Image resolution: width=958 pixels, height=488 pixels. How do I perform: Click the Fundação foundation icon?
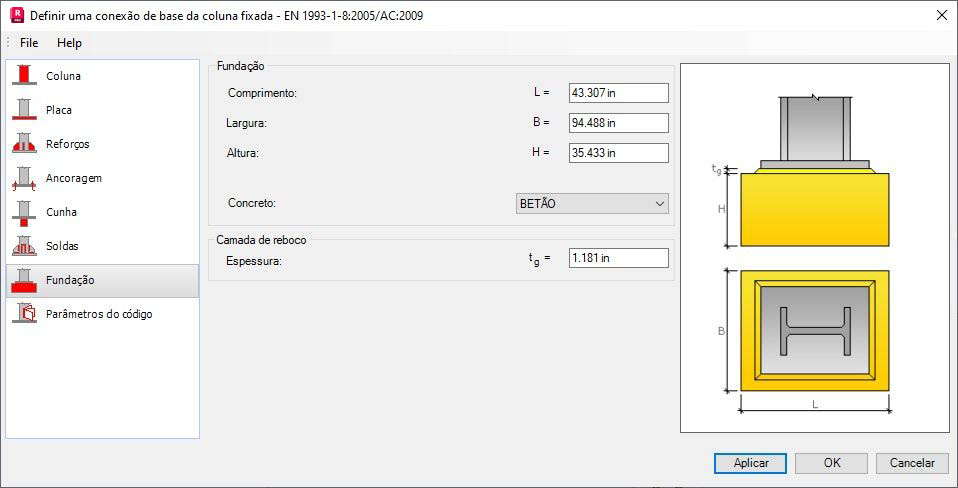coord(24,280)
